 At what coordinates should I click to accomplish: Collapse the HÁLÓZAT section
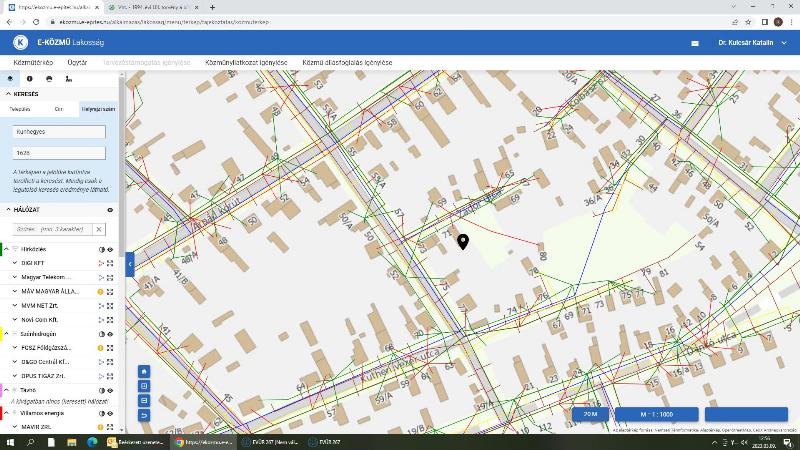(x=8, y=210)
